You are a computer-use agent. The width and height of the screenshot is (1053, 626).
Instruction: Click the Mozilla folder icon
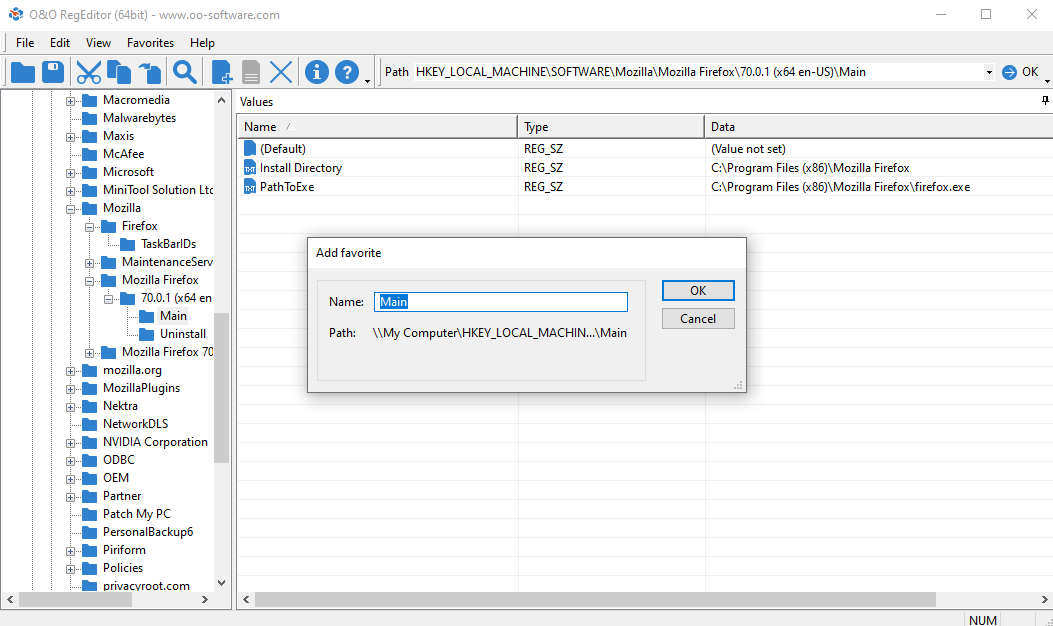tap(89, 208)
